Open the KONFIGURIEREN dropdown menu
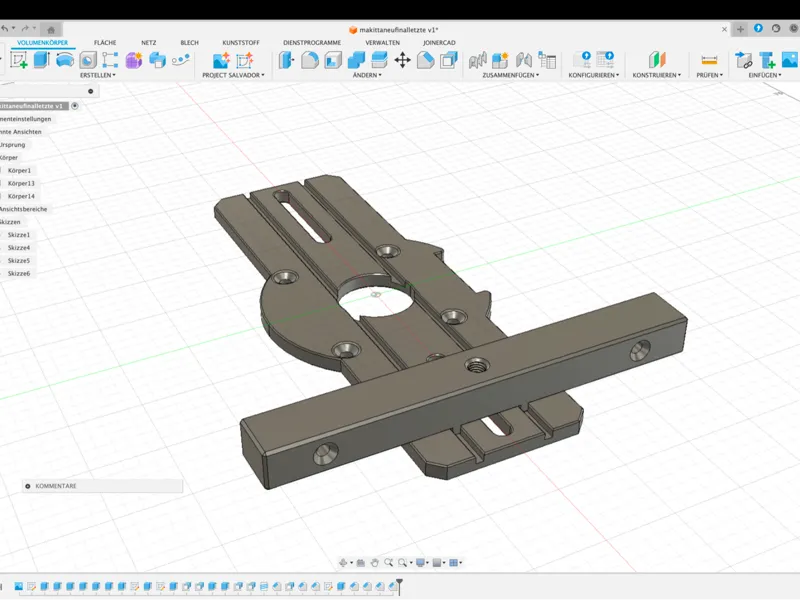 click(x=593, y=75)
